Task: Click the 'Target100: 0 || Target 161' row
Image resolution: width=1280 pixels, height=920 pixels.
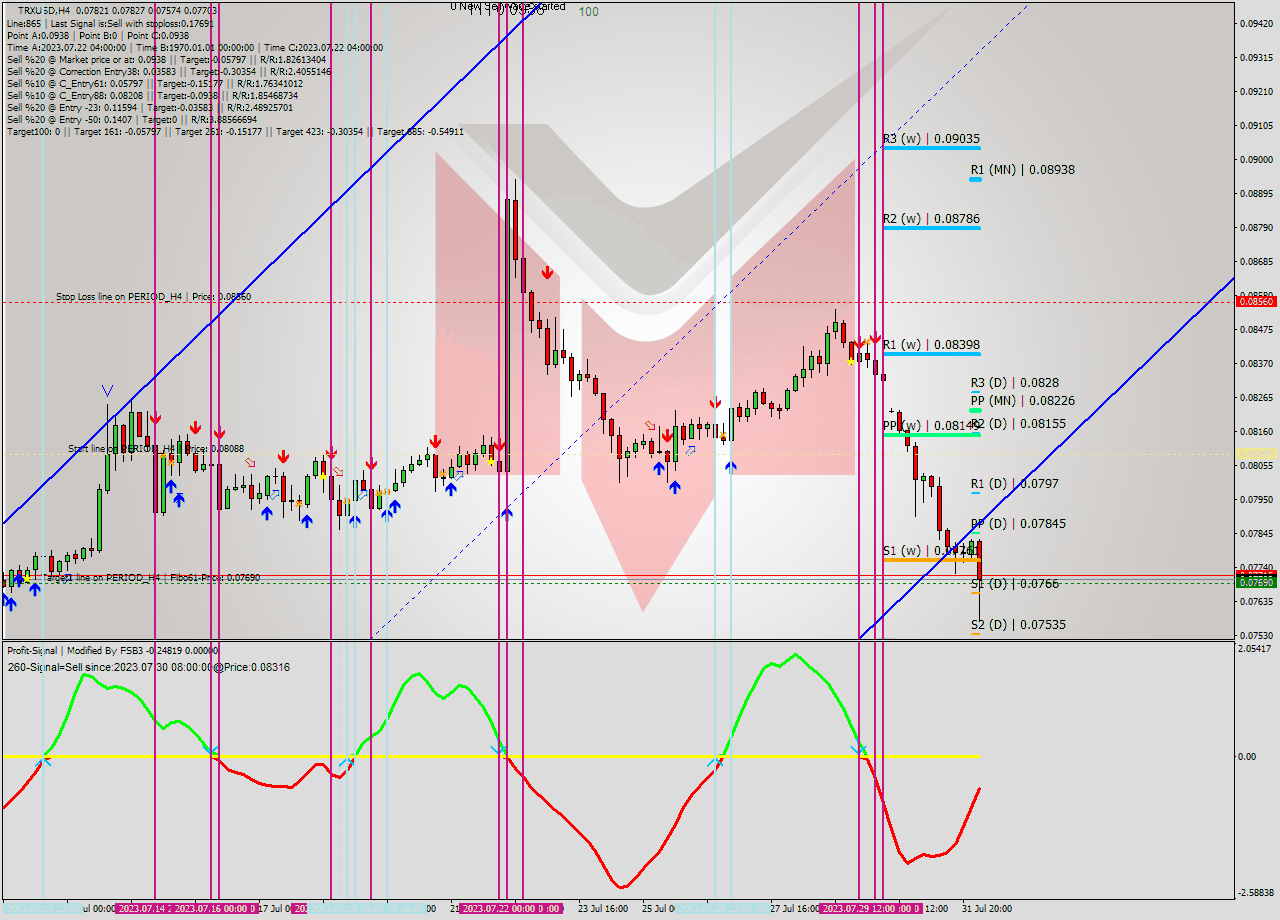Action: (234, 131)
